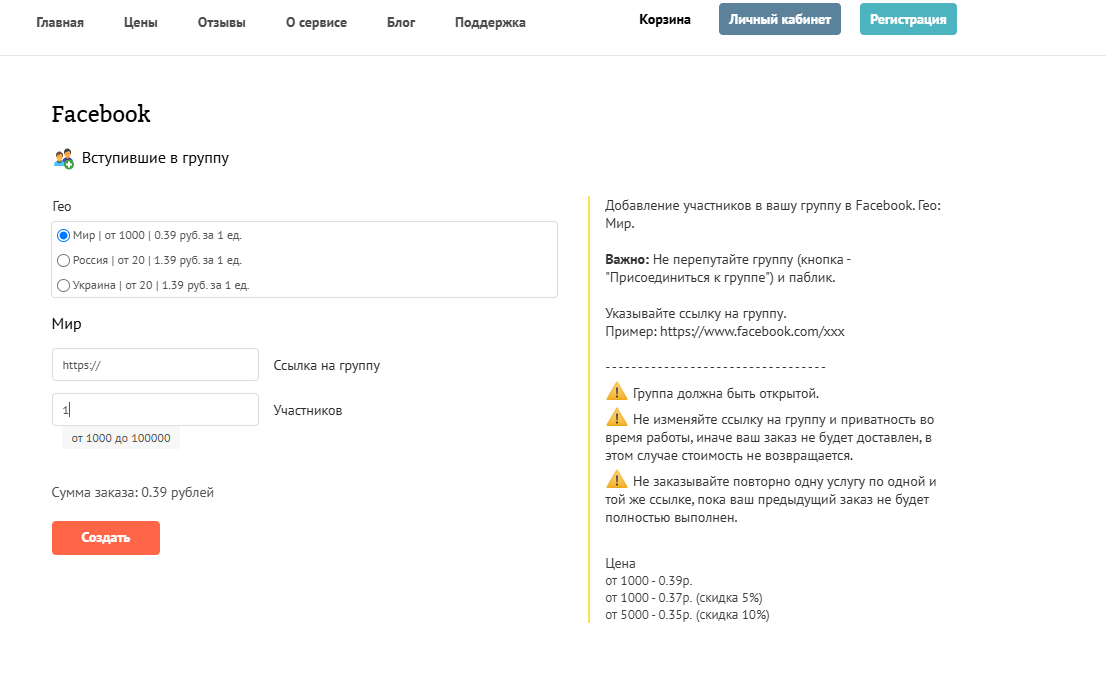Open the Корзина link
1106x691 pixels.
[664, 20]
